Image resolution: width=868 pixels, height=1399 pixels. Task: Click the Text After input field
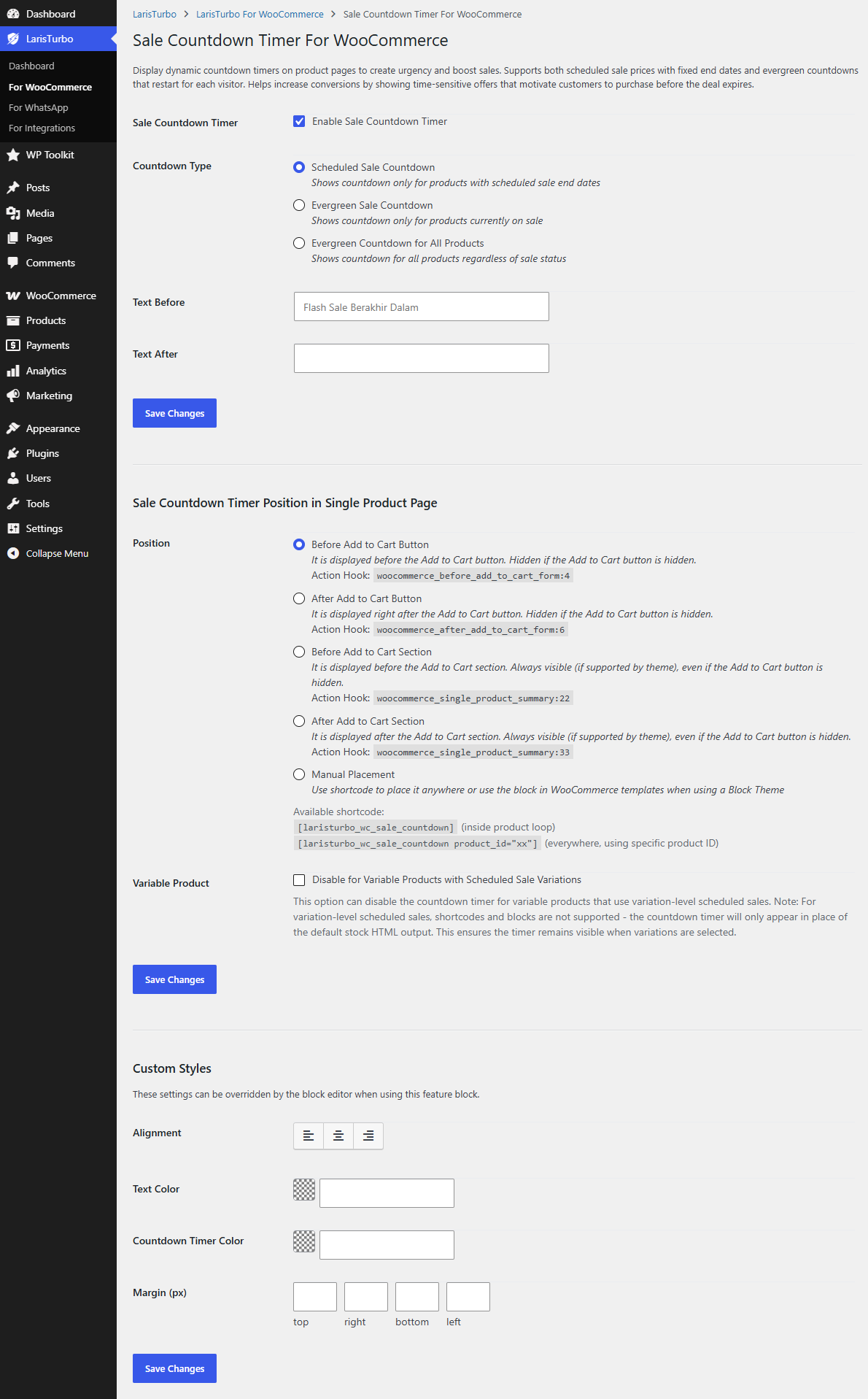[422, 358]
